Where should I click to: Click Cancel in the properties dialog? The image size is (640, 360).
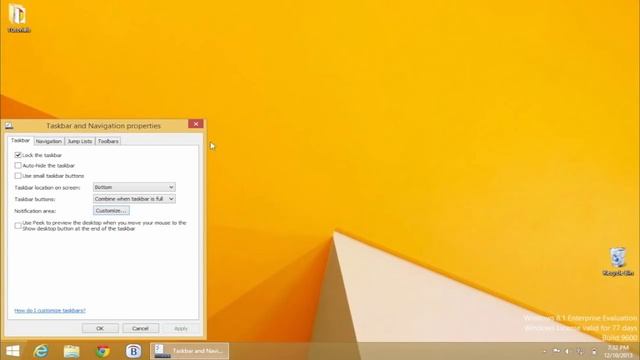coord(140,328)
